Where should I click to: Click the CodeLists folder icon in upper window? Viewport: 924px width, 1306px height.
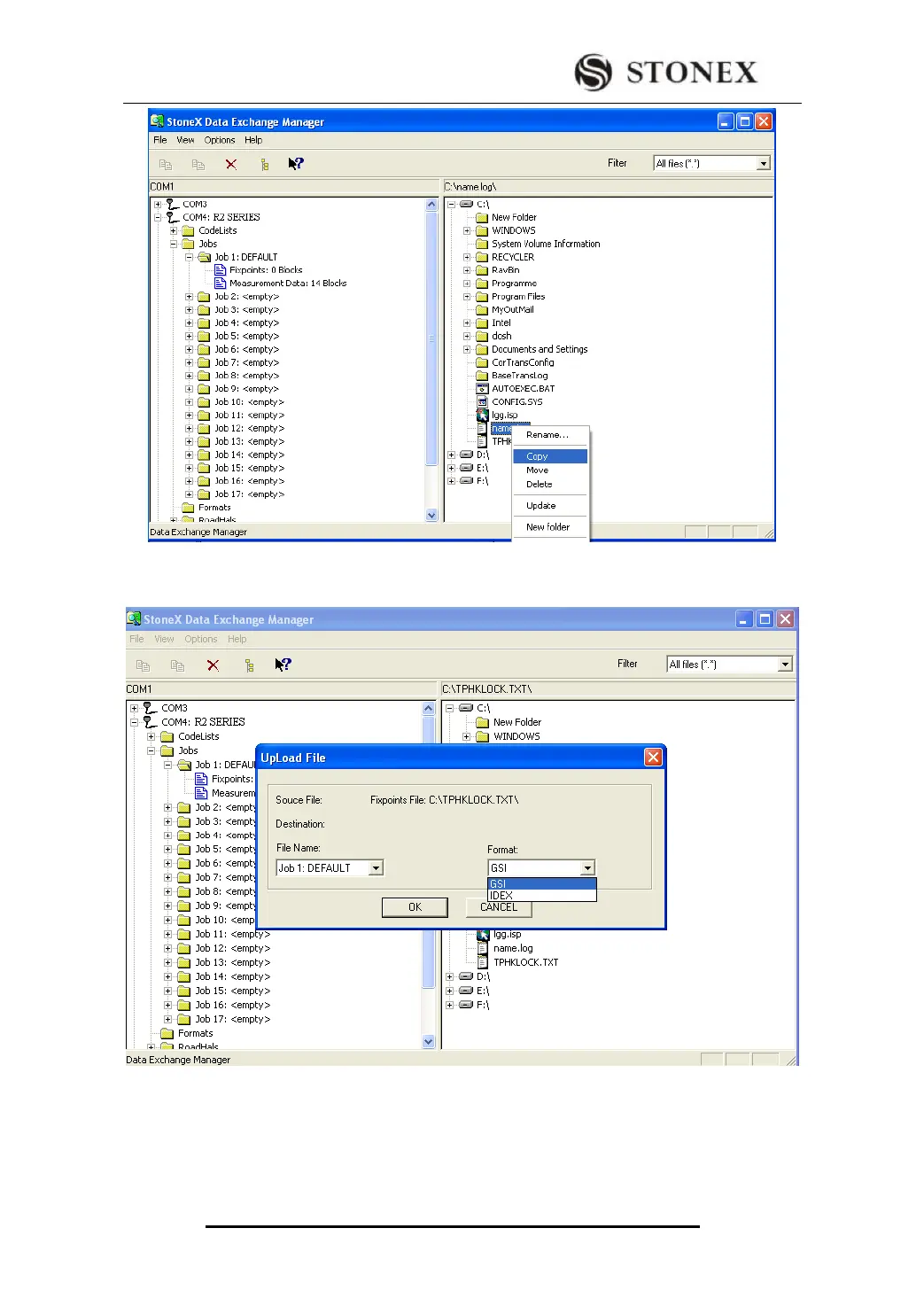(188, 230)
